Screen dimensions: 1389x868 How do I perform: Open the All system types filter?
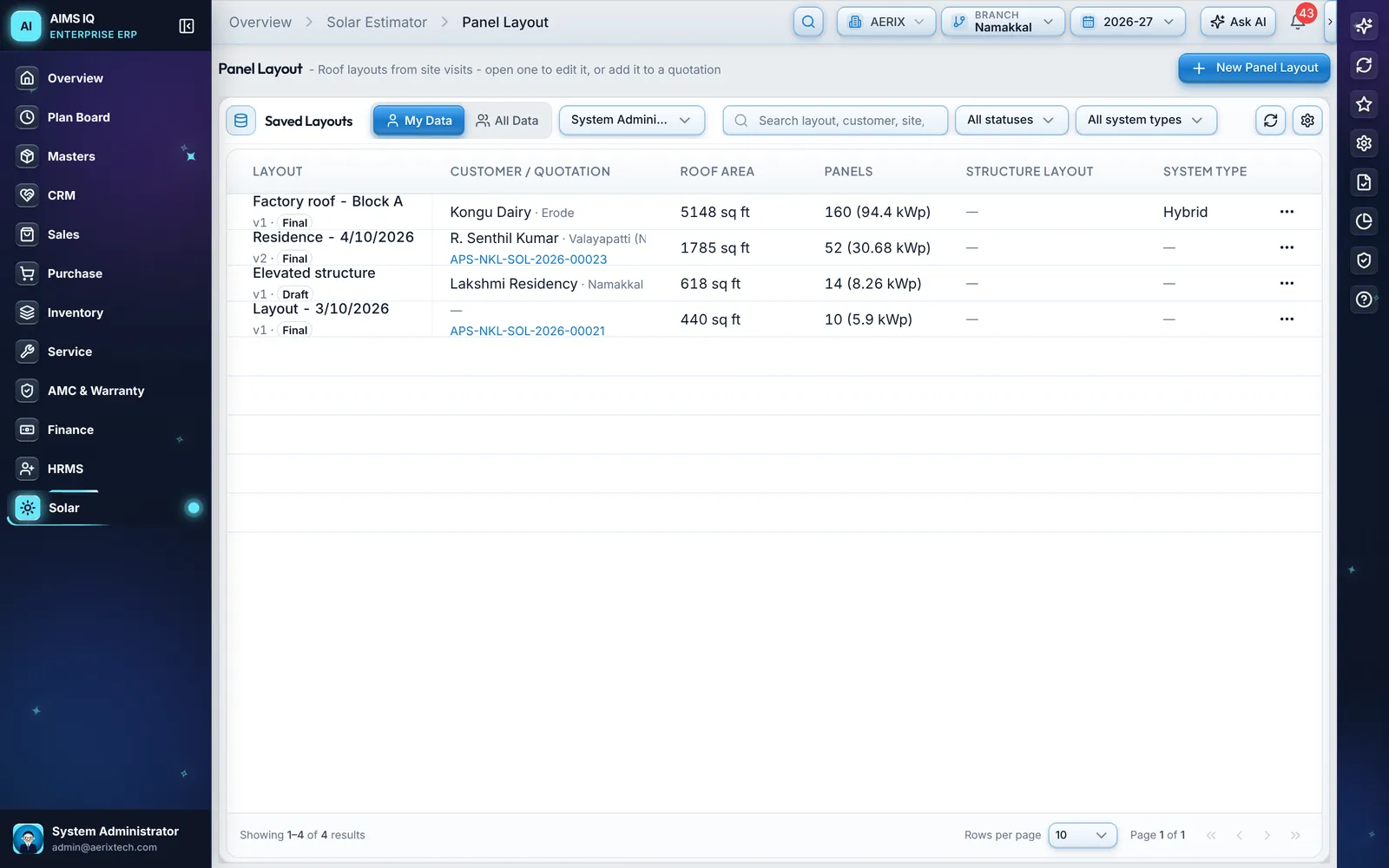tap(1146, 120)
